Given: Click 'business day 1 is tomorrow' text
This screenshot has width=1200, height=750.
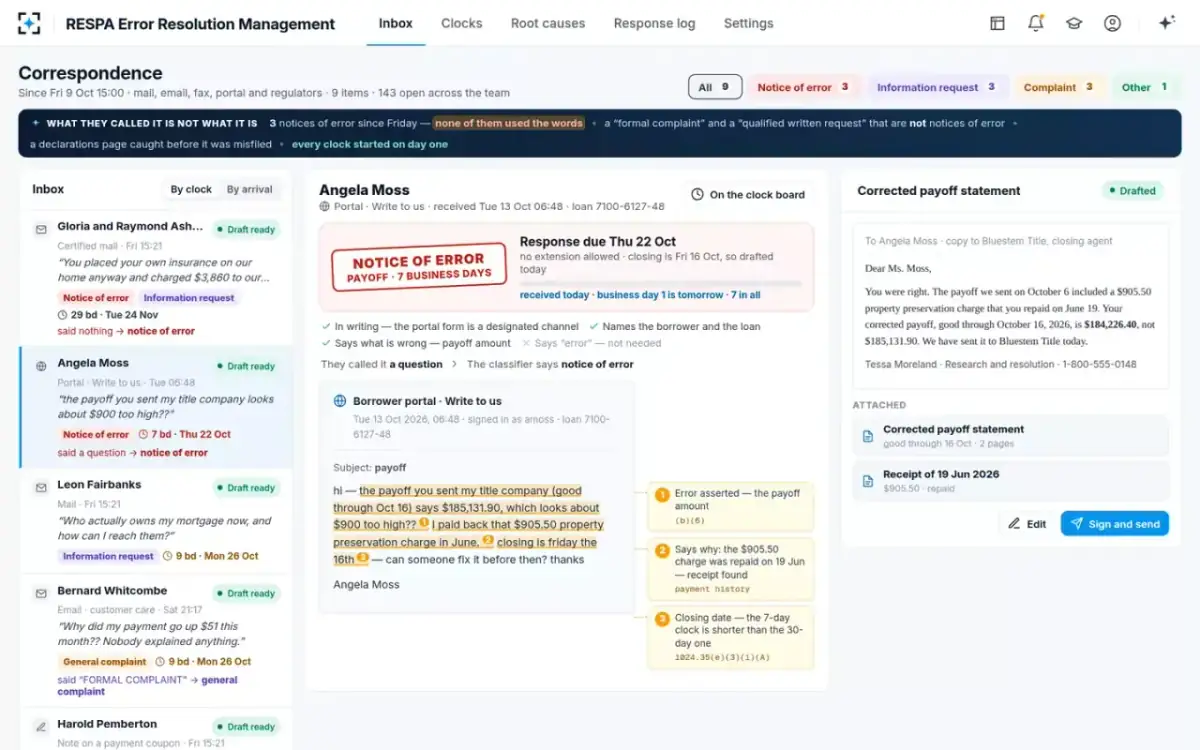Looking at the screenshot, I should click(660, 295).
